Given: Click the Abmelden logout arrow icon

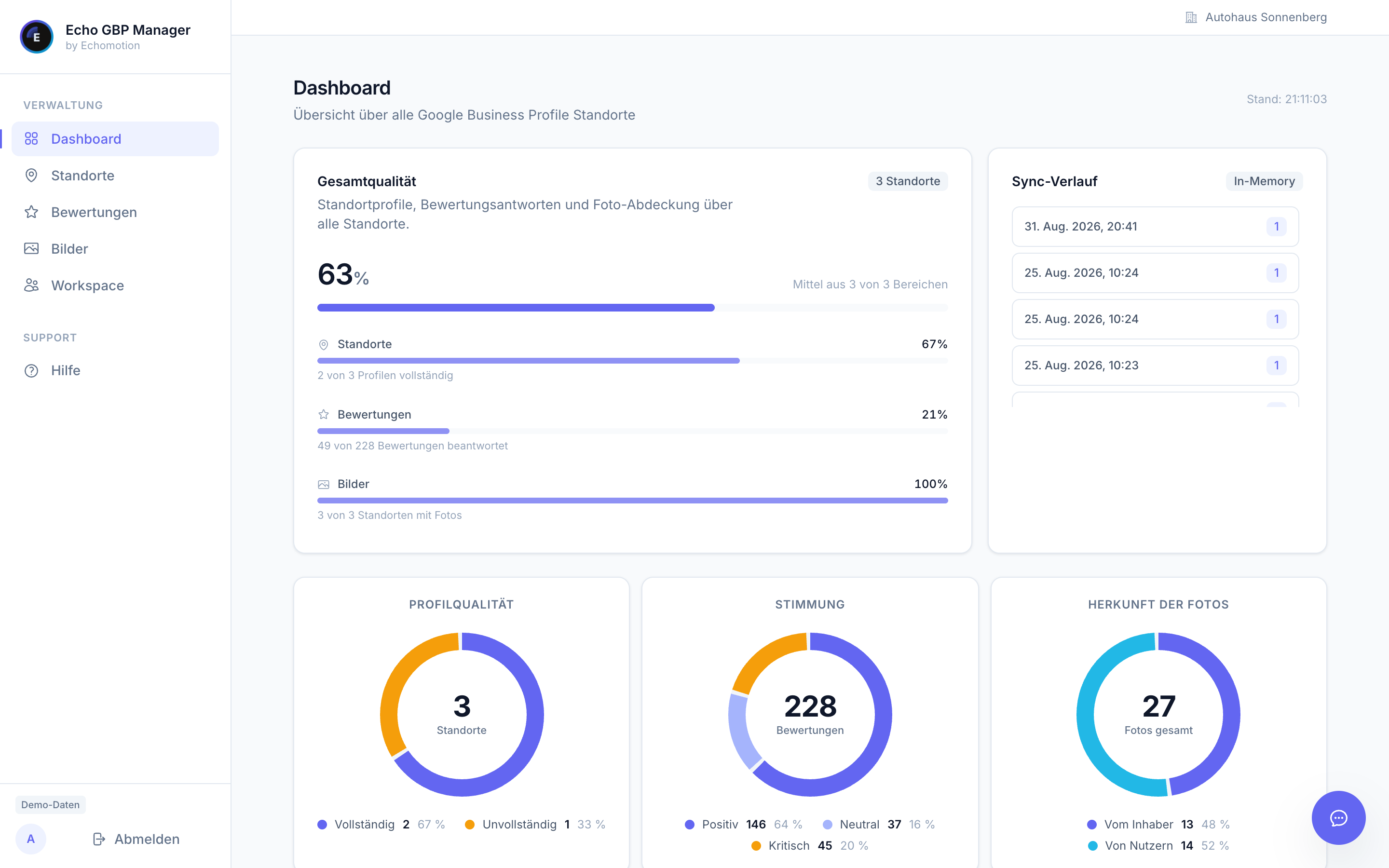Looking at the screenshot, I should (99, 839).
